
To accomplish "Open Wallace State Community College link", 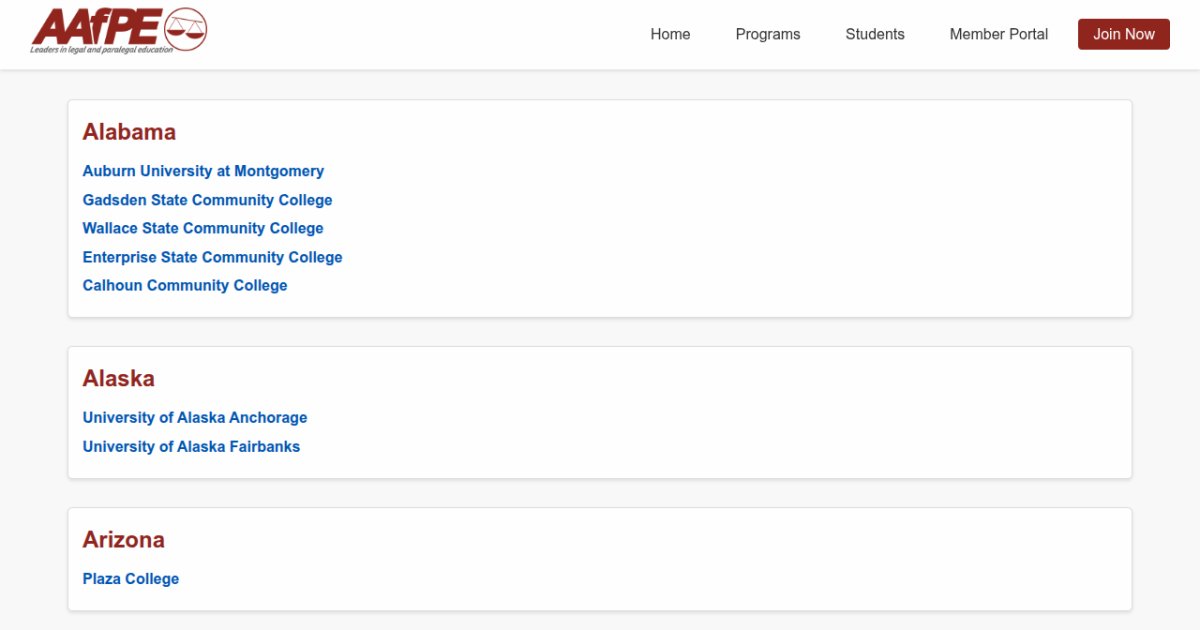I will click(x=203, y=228).
